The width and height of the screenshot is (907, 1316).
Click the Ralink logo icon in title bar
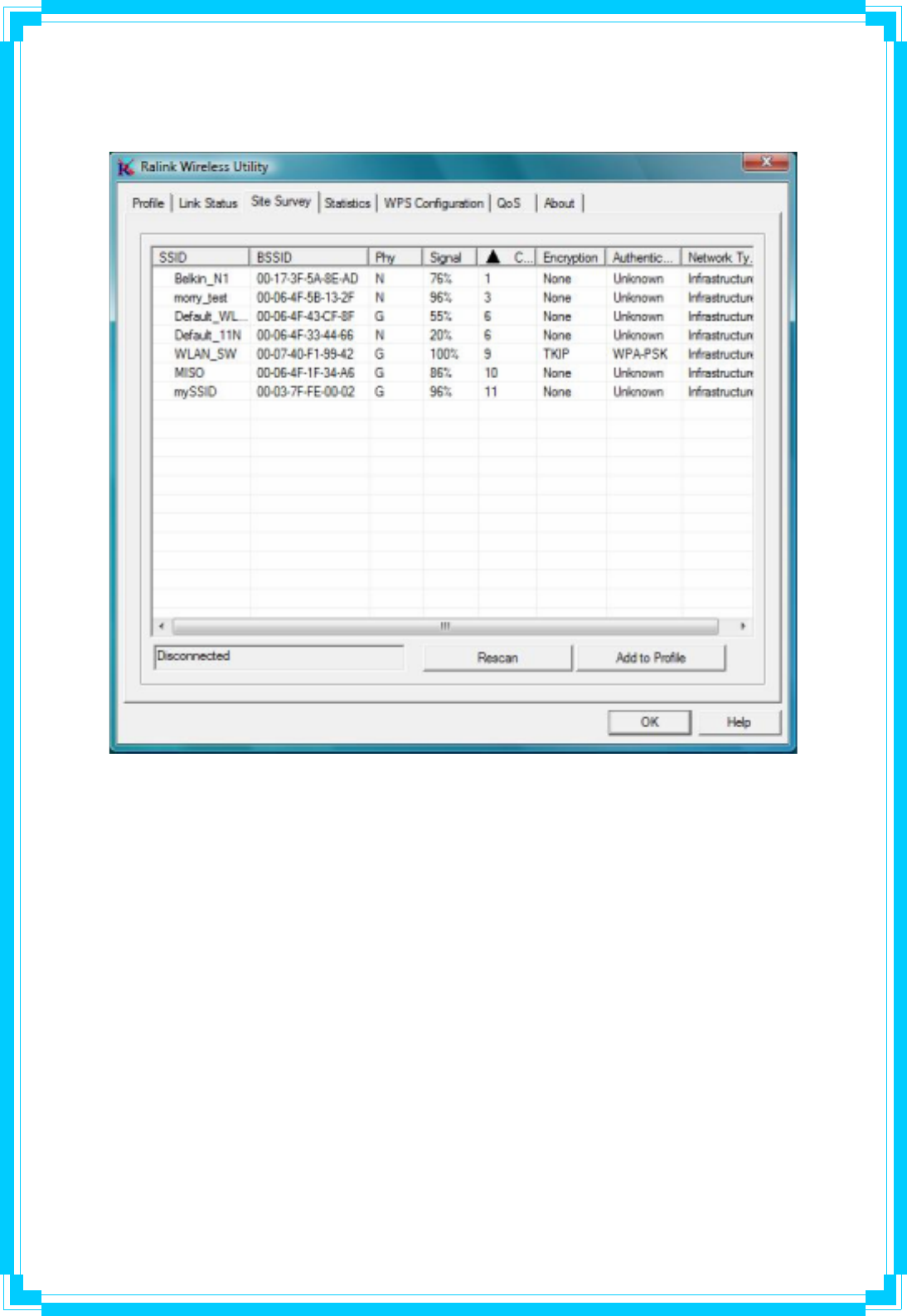125,168
